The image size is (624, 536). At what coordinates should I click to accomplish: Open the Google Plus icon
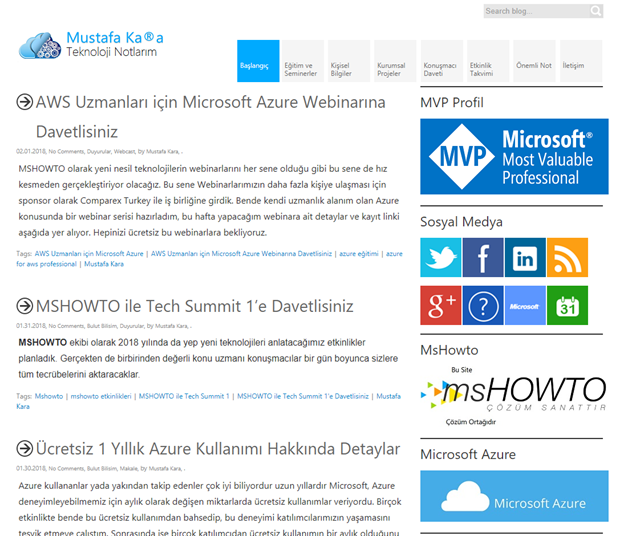tap(441, 305)
